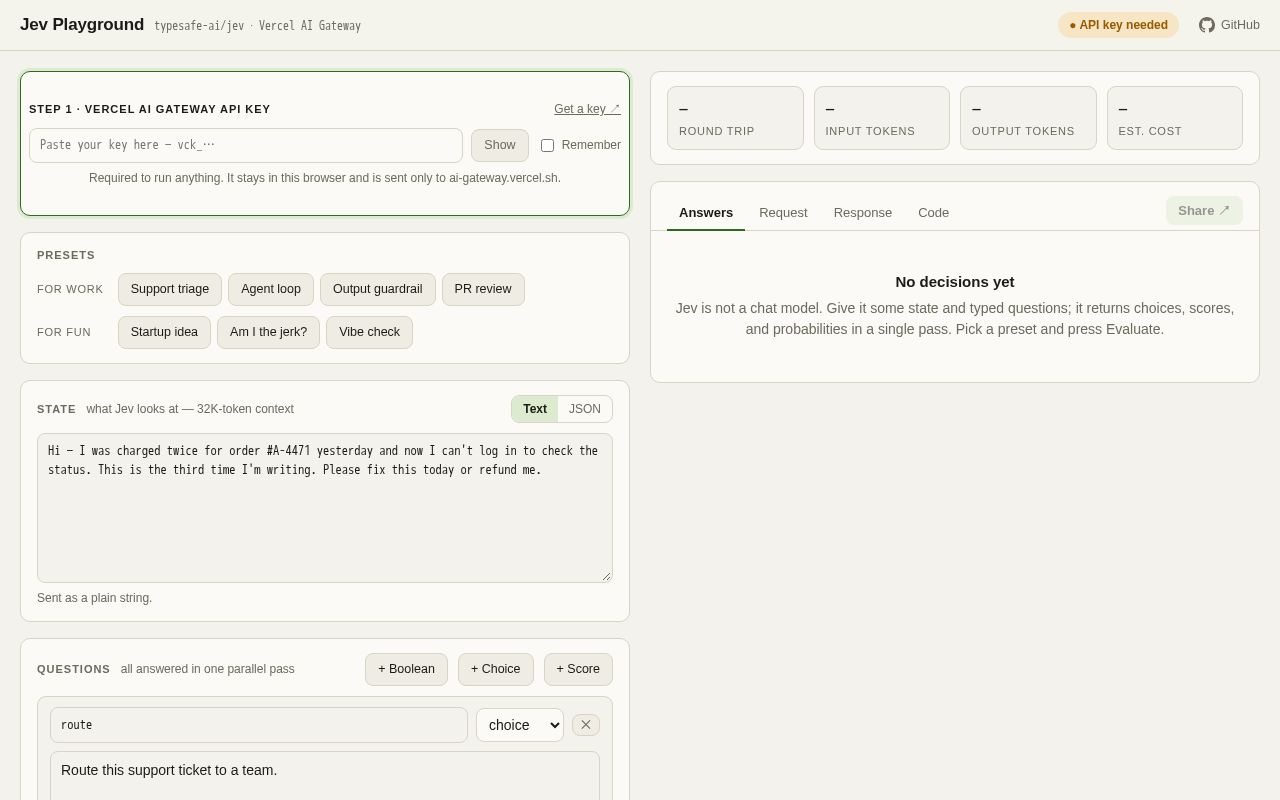Edit the route question prompt text
1280x800 pixels.
click(x=325, y=776)
